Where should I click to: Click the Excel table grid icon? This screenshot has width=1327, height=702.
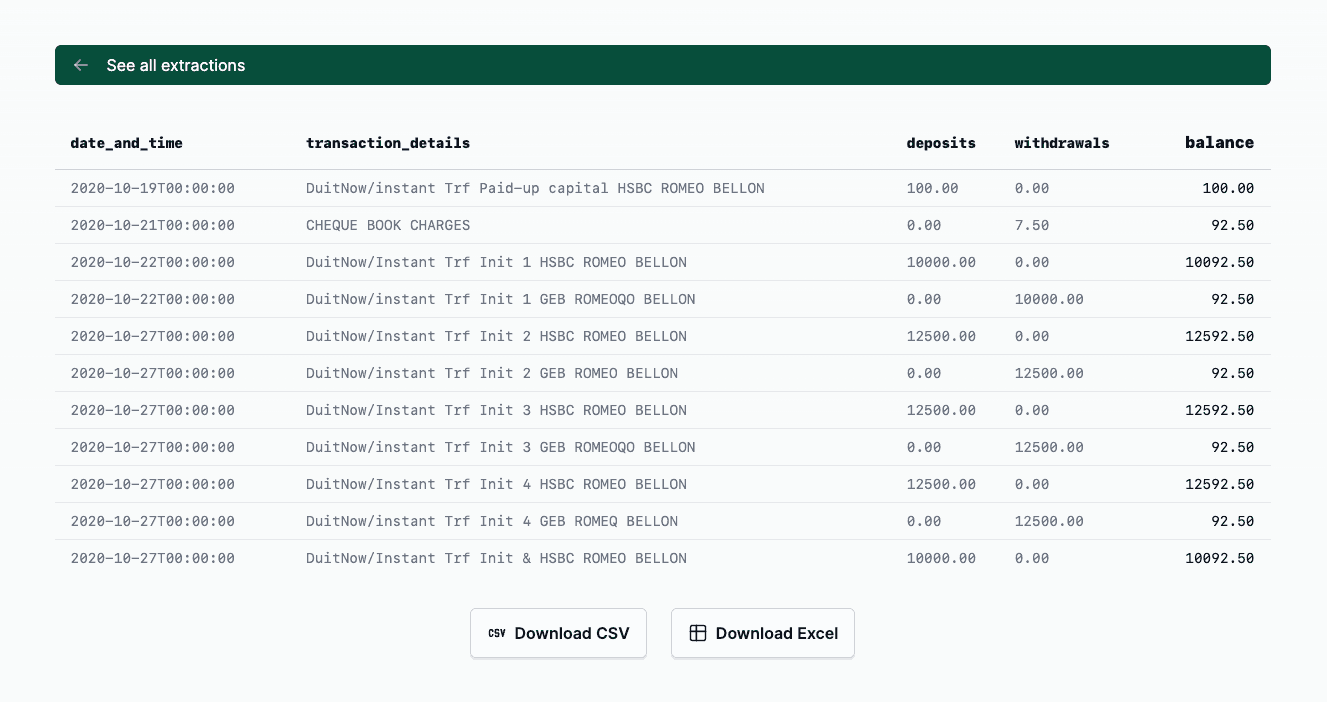pos(698,633)
